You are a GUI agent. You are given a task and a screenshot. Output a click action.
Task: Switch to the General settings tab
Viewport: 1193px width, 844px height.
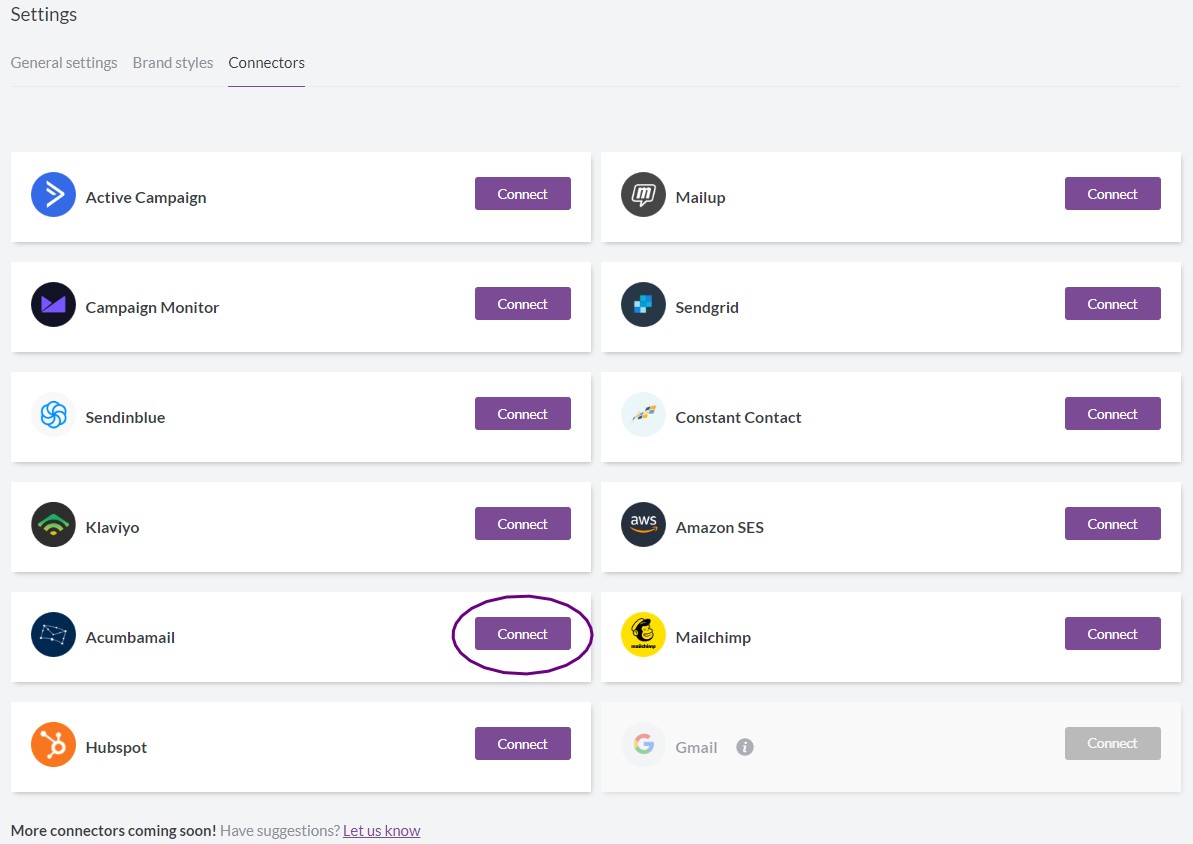pos(64,62)
